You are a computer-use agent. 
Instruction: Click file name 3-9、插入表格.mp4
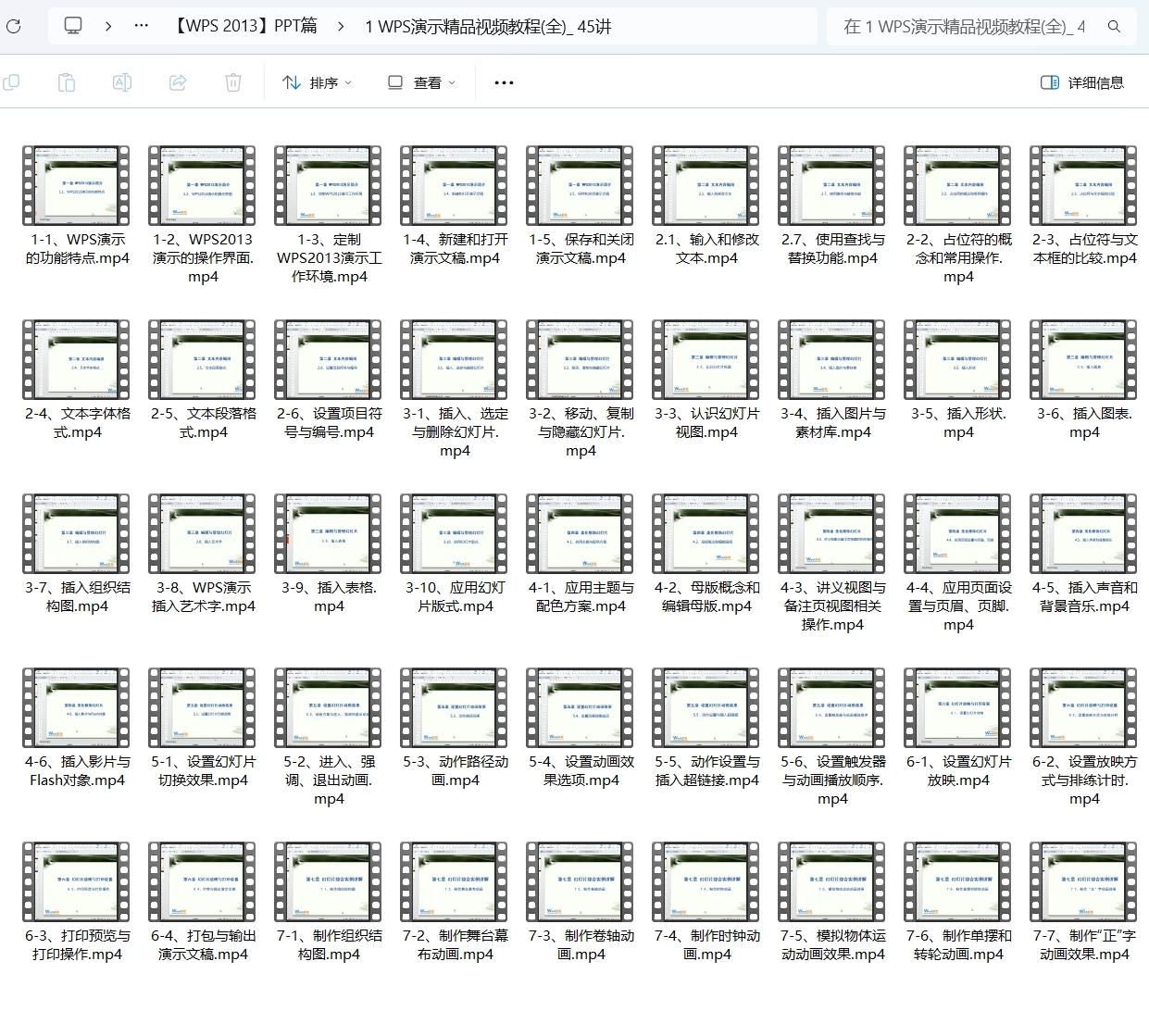tap(329, 596)
